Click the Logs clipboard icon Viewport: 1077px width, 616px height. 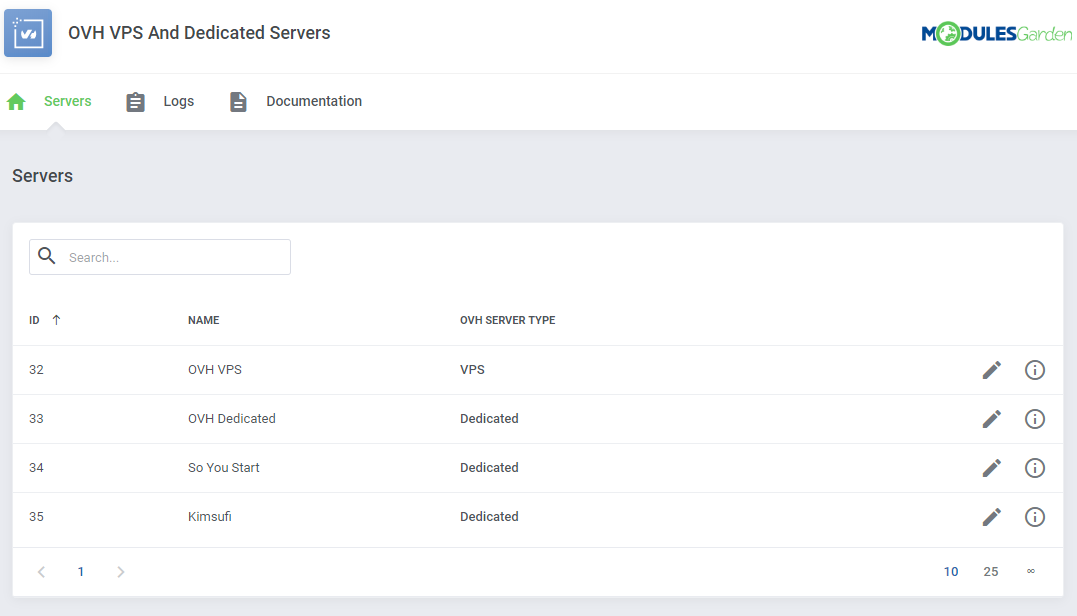(x=135, y=102)
